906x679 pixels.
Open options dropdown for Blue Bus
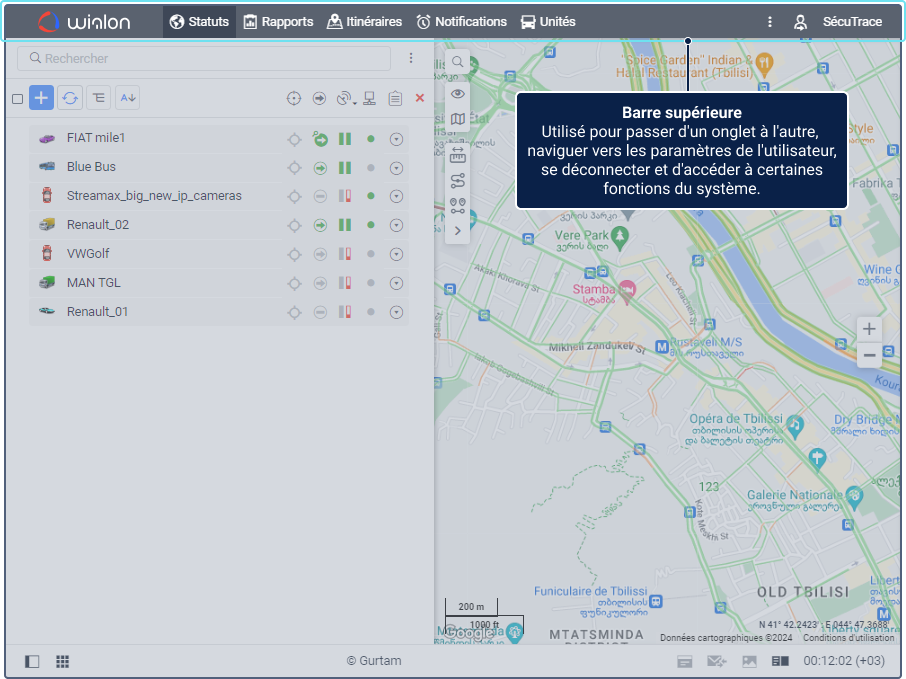(x=396, y=168)
